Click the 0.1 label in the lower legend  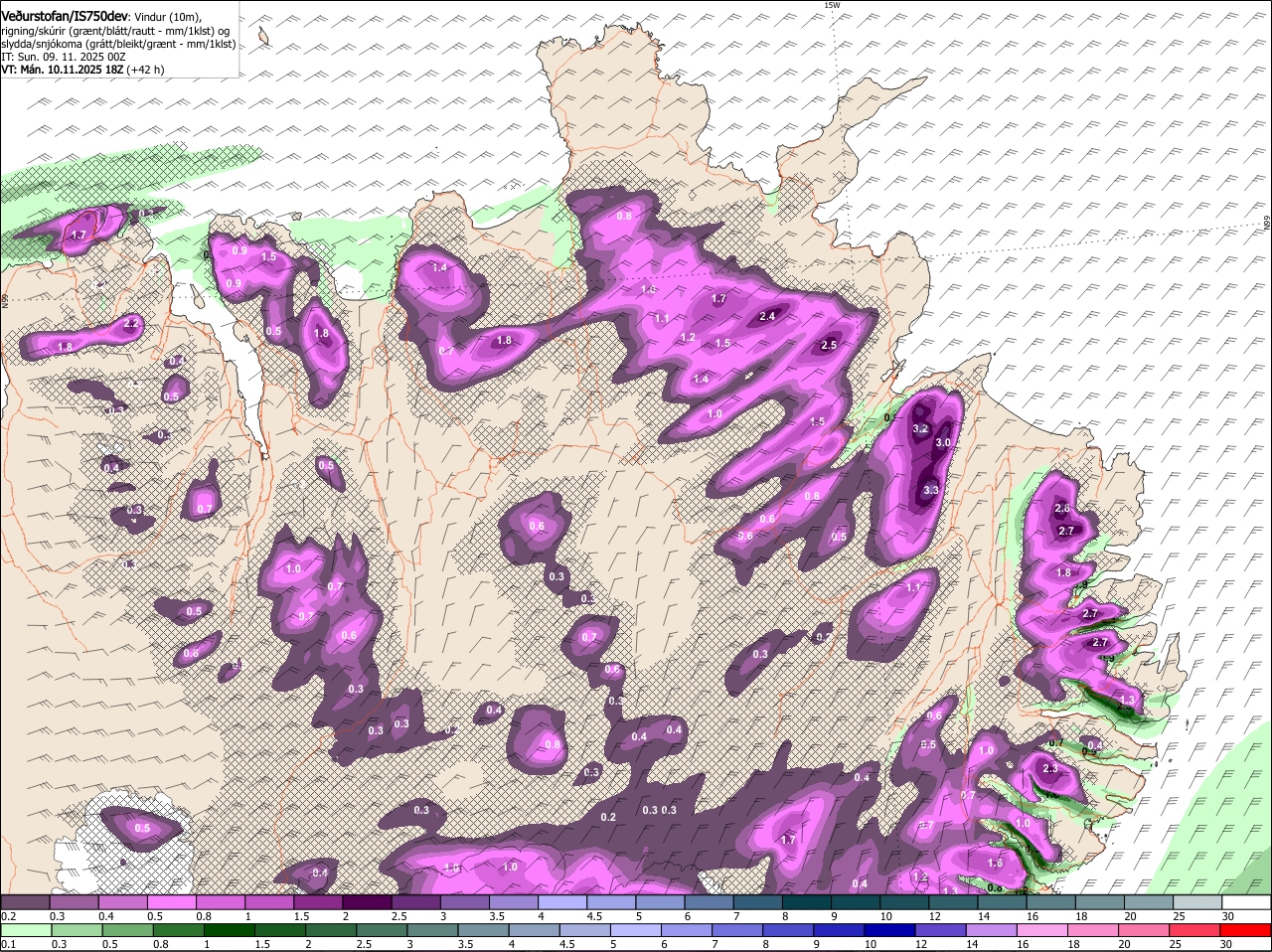coord(8,944)
